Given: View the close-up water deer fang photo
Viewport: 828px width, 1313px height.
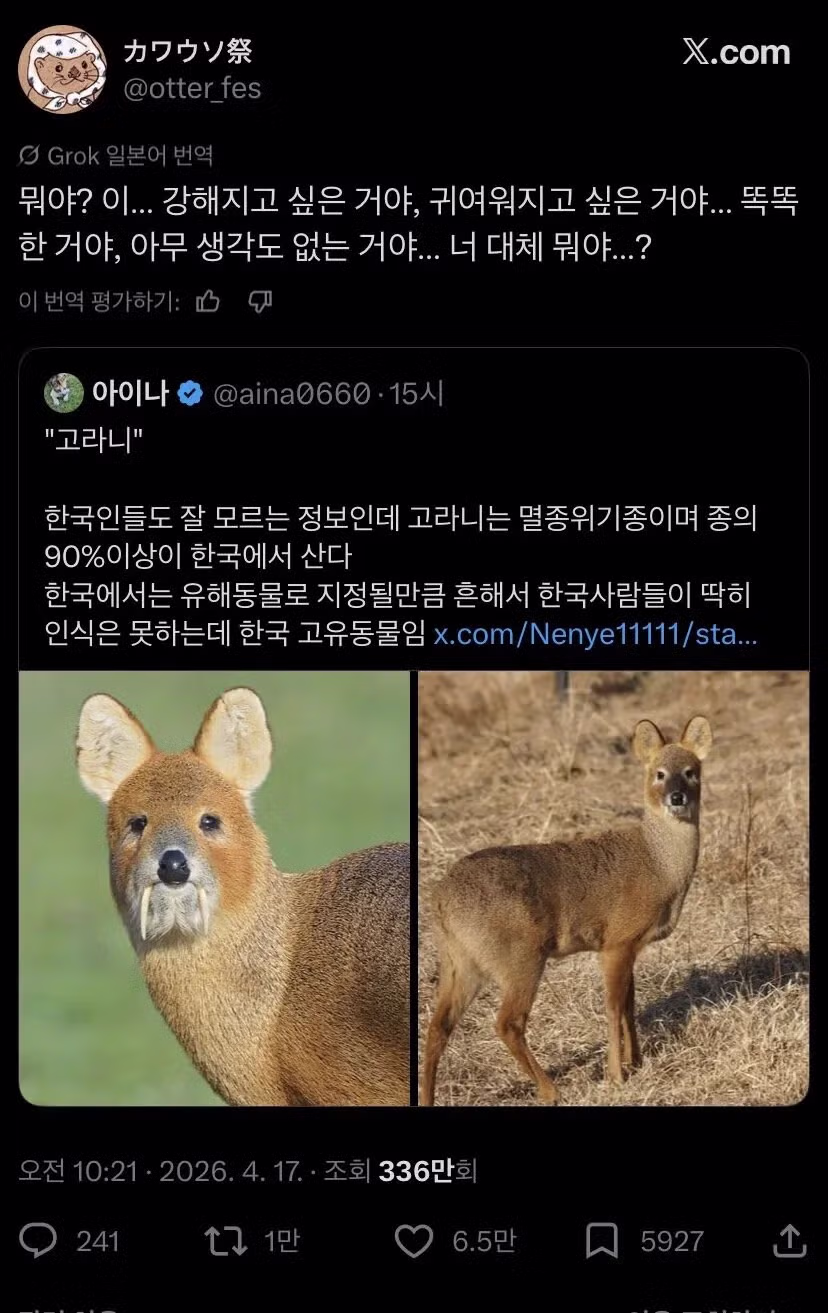Looking at the screenshot, I should (x=214, y=887).
